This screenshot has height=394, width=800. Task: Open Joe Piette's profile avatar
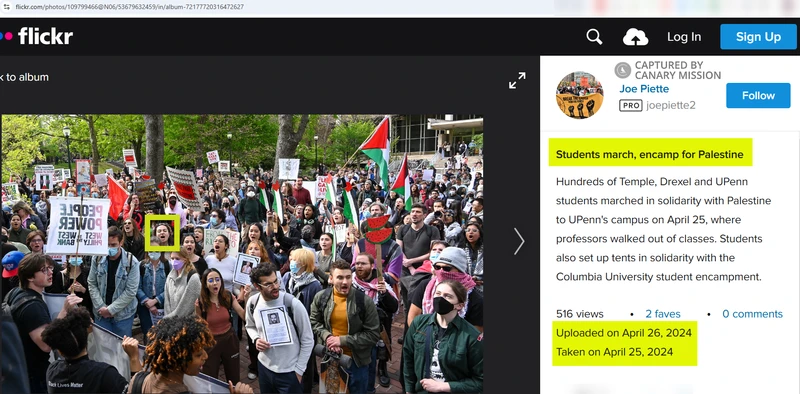(x=579, y=95)
